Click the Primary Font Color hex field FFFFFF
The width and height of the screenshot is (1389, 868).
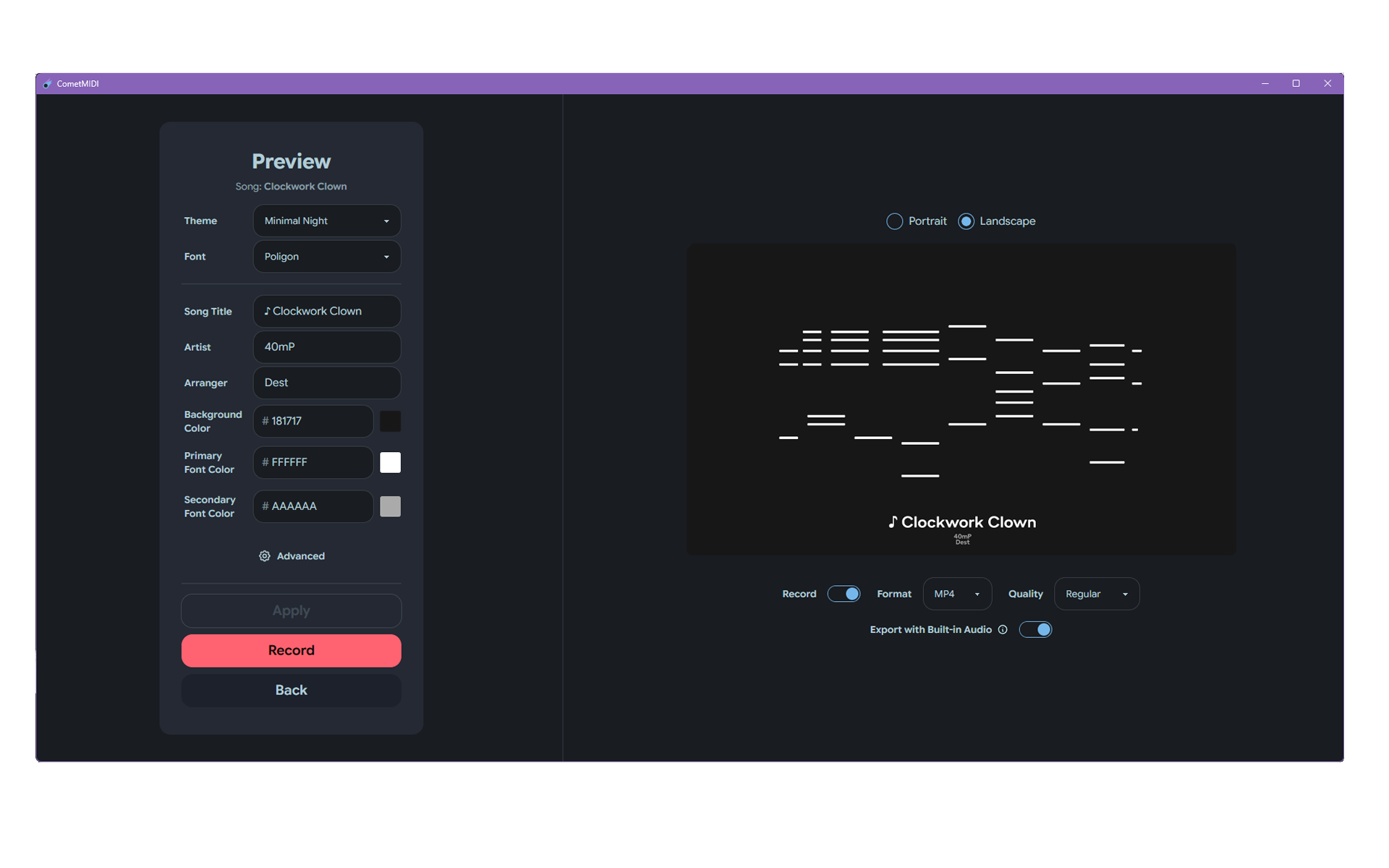(x=313, y=462)
